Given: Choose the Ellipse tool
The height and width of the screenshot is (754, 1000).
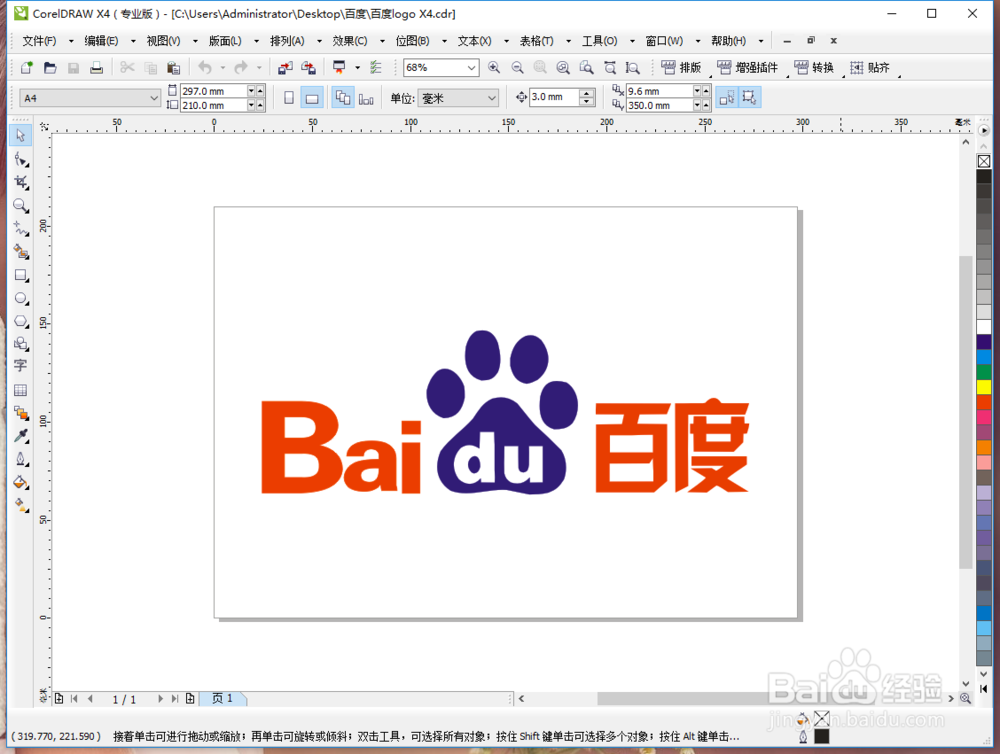Looking at the screenshot, I should point(20,298).
